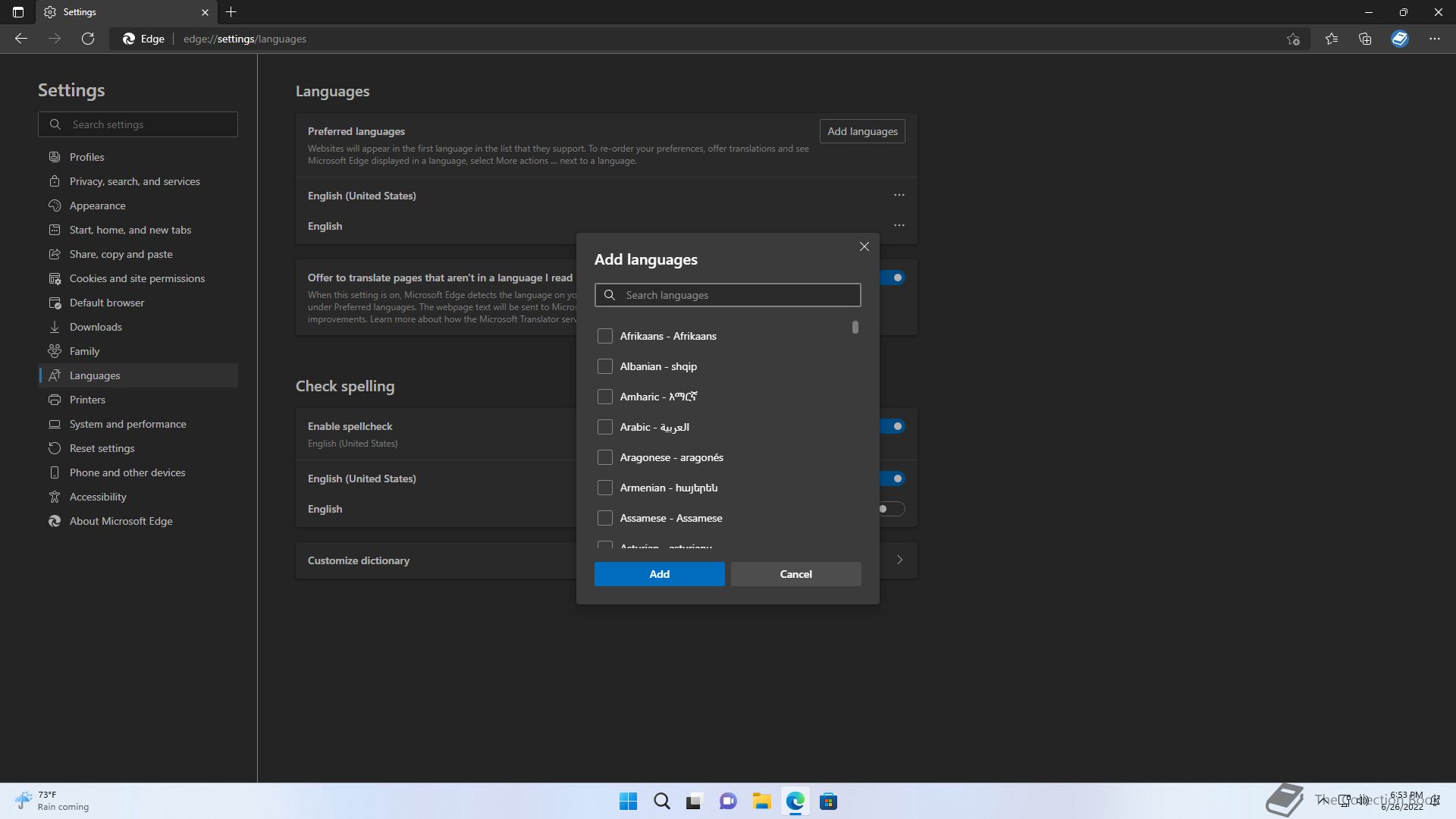The image size is (1456, 819).
Task: Select the Armenian language checkbox
Action: point(604,488)
